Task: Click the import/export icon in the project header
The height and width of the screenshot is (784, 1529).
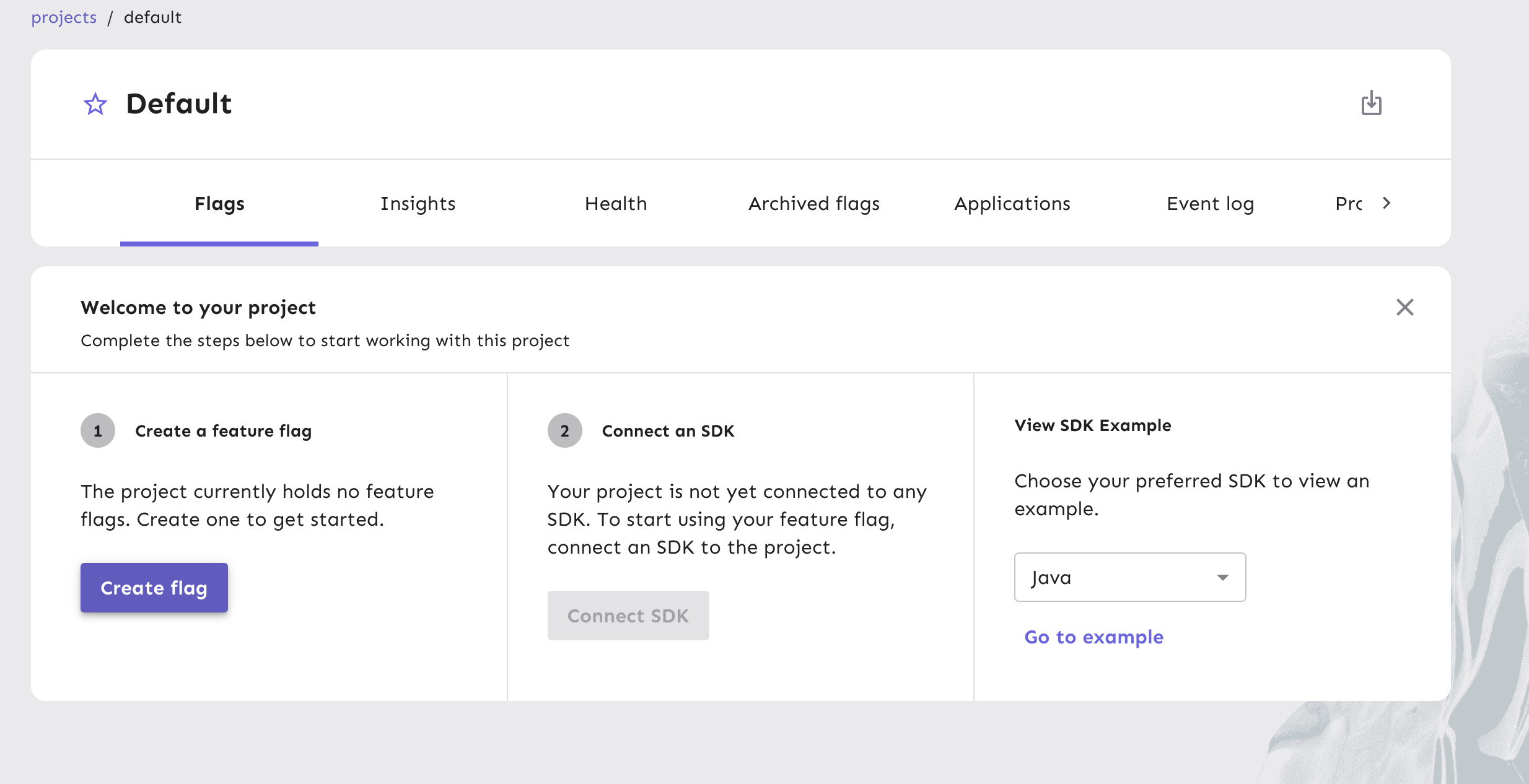Action: [x=1371, y=103]
